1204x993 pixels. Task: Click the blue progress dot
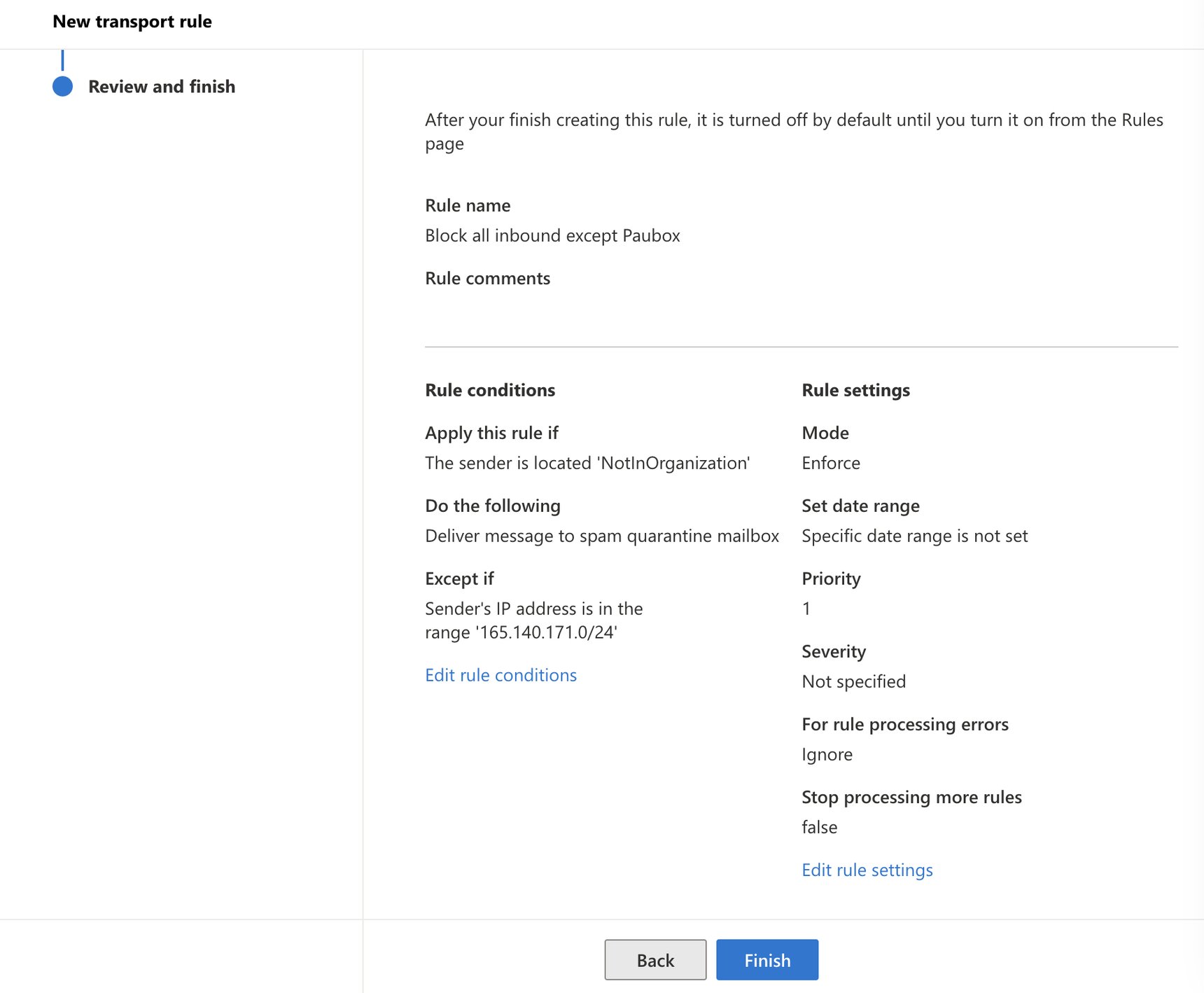click(x=63, y=86)
